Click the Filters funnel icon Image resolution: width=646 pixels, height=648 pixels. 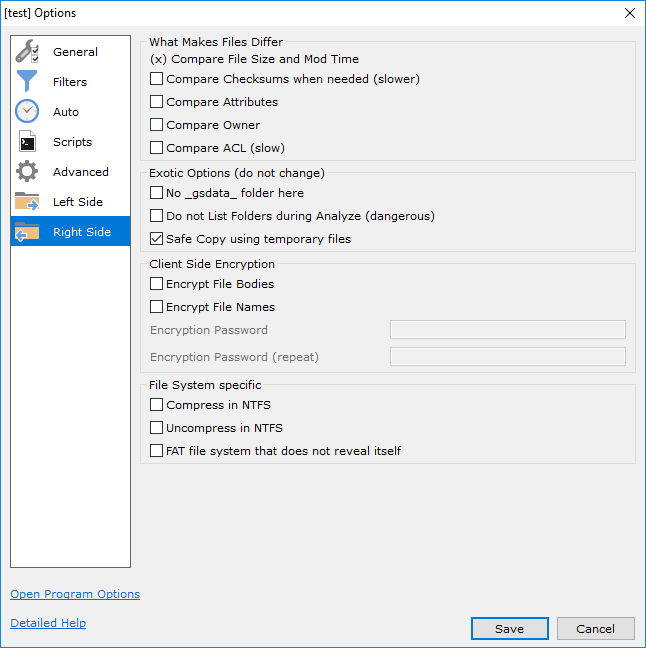[x=27, y=82]
